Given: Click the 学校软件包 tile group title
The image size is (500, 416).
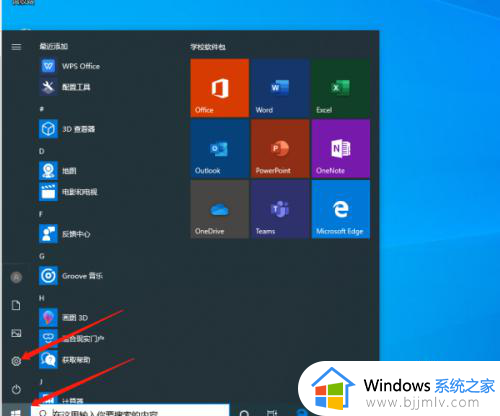Looking at the screenshot, I should tap(208, 47).
